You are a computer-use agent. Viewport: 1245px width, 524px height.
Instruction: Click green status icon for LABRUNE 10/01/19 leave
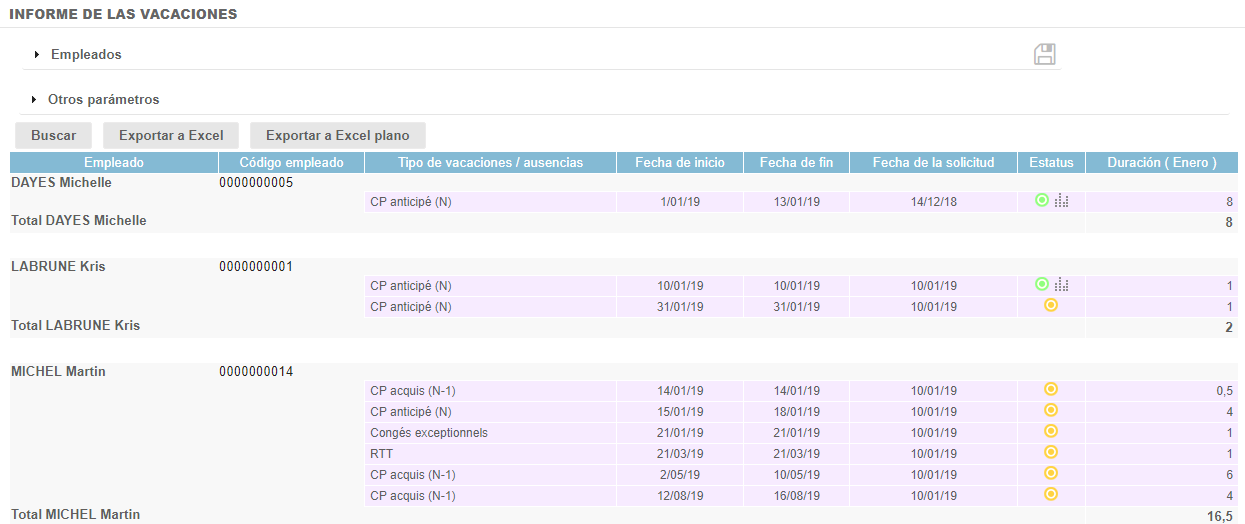point(1042,285)
